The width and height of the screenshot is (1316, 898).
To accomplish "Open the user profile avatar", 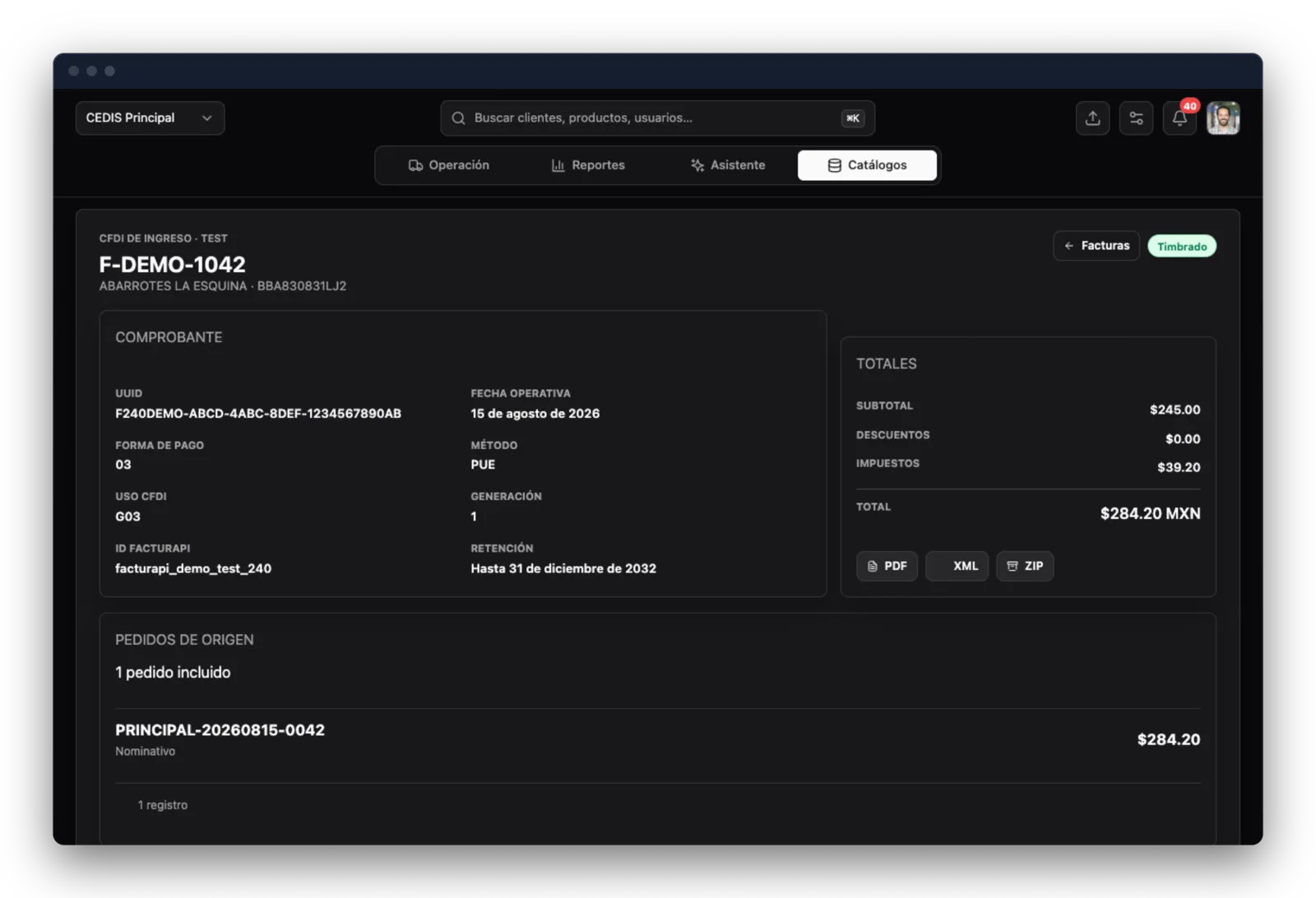I will [x=1223, y=118].
